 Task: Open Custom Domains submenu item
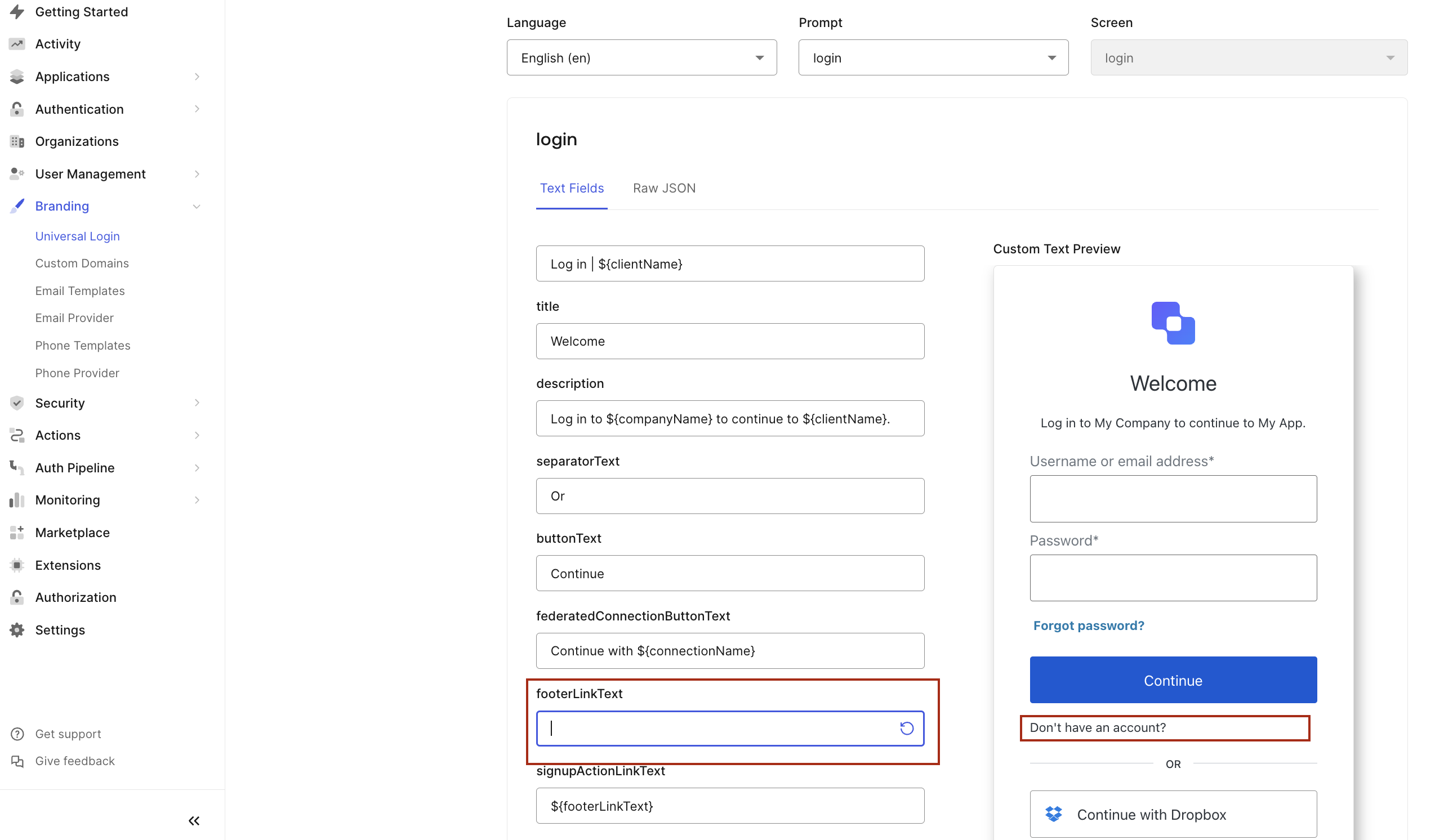82,263
